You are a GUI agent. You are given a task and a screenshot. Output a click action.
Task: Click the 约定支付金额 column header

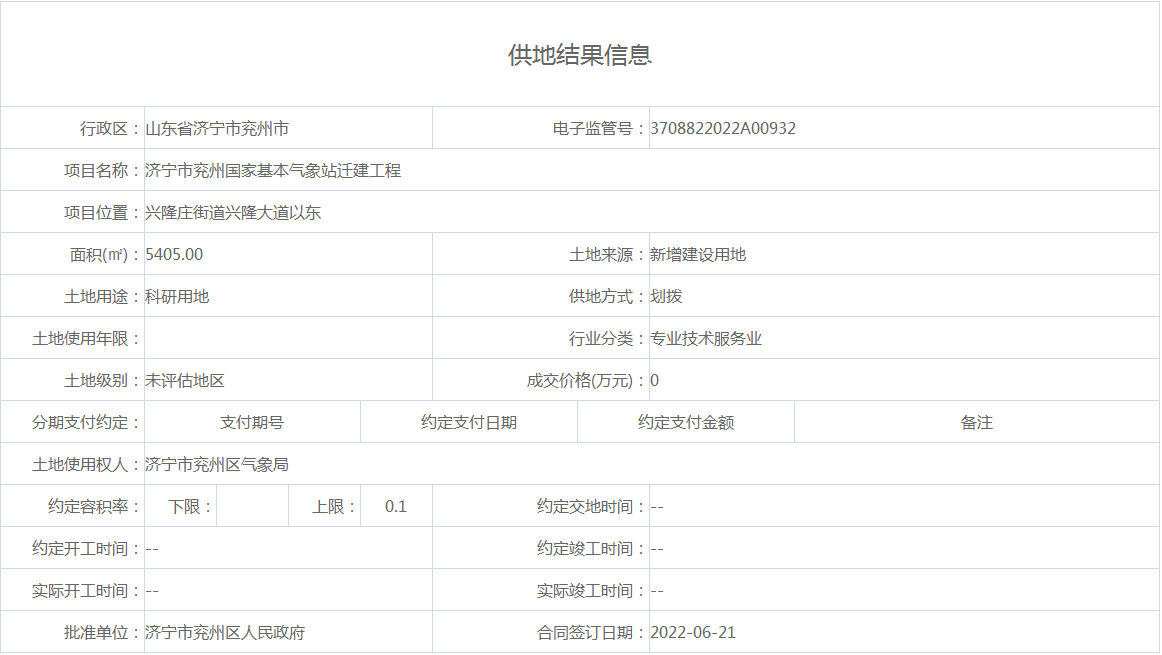click(x=686, y=422)
